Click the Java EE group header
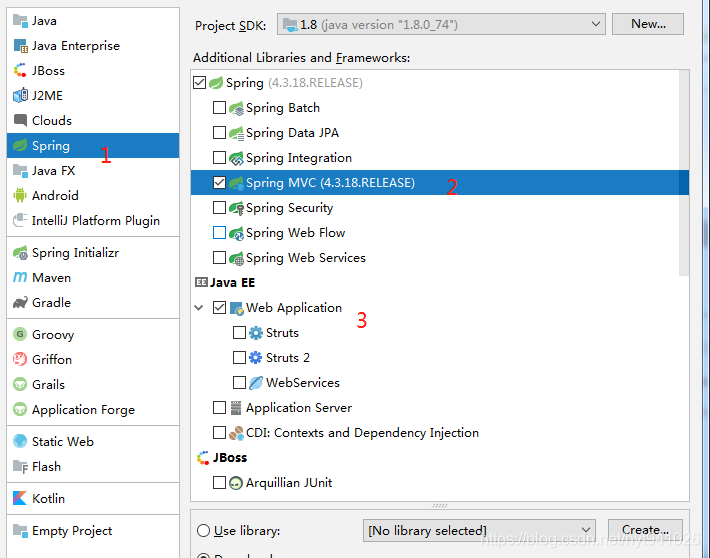This screenshot has height=558, width=710. [x=225, y=283]
